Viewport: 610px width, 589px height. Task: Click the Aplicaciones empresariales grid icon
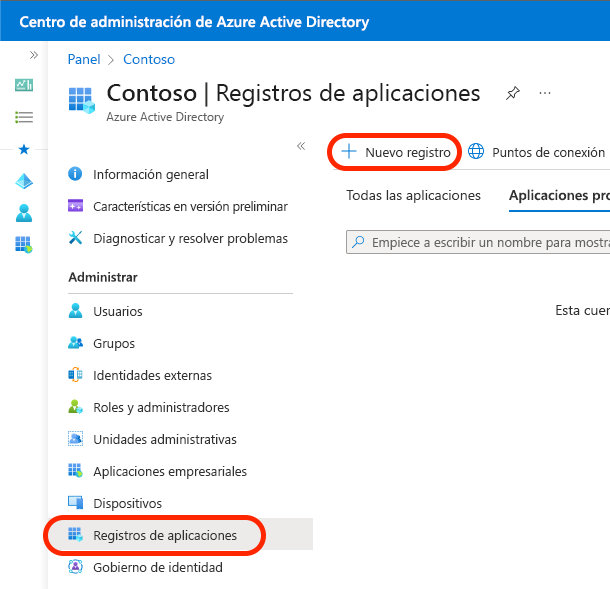pyautogui.click(x=75, y=470)
